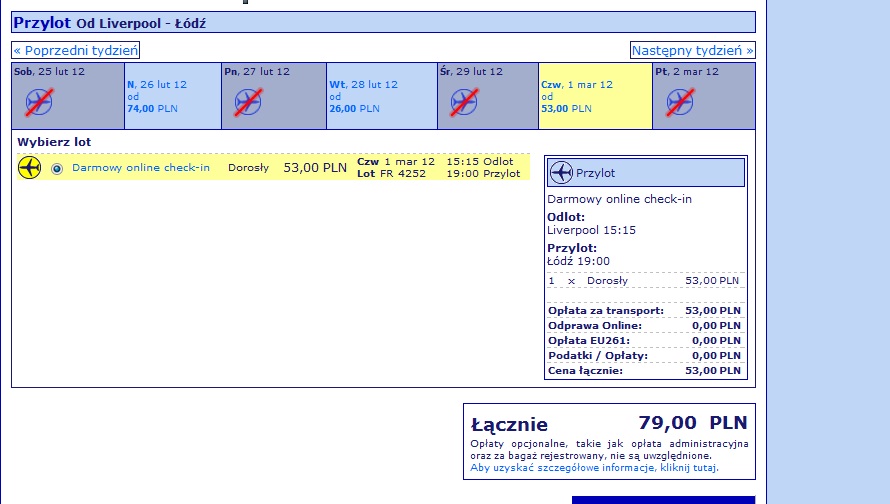Open 'Aby uzyskać szczegółowe informacje, kliknij tutaj' link

pos(594,468)
